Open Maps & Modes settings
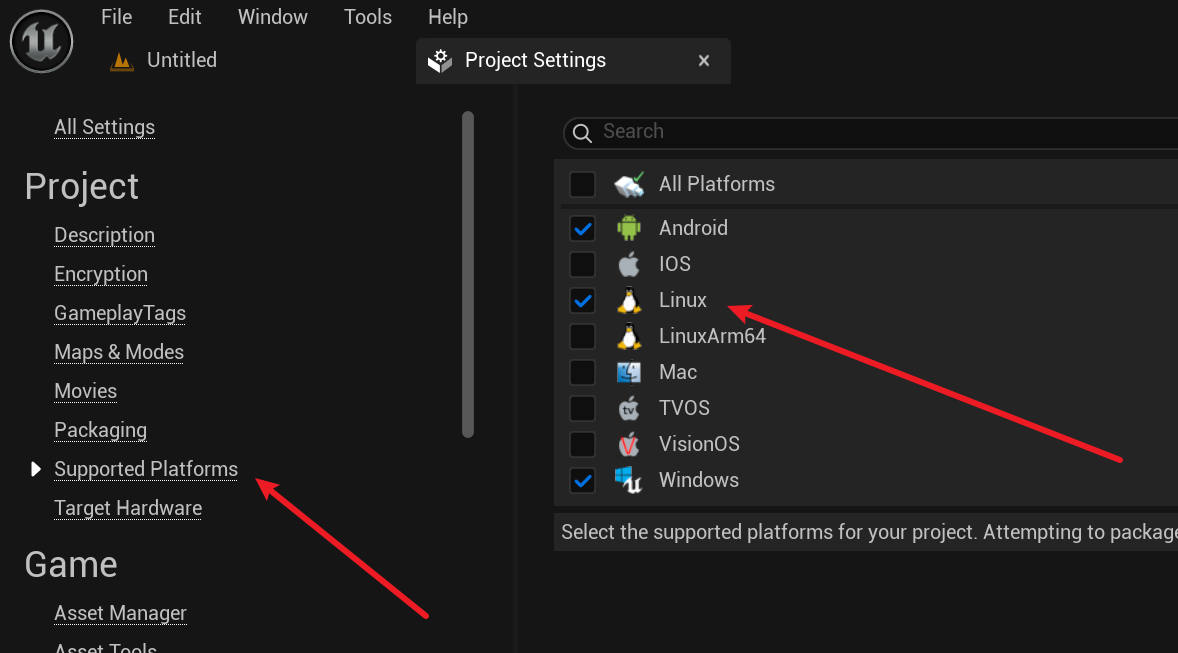The image size is (1178, 653). pos(119,352)
